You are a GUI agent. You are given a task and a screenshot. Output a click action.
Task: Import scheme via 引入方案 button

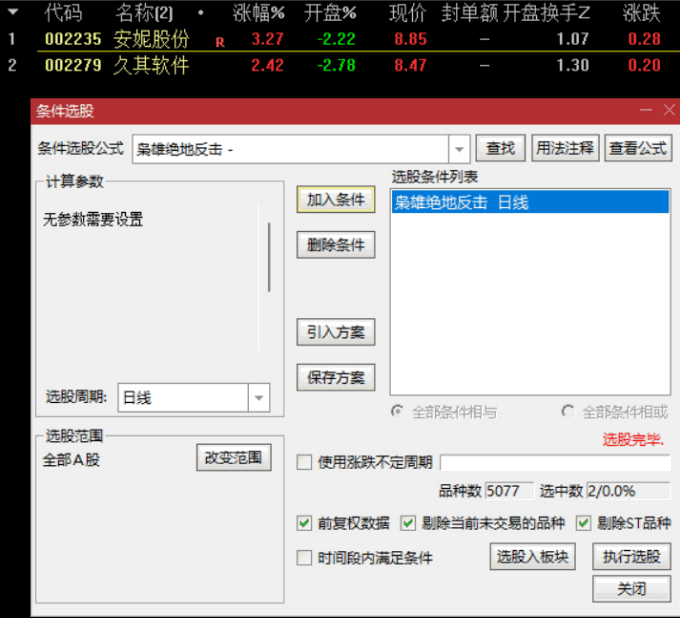pyautogui.click(x=336, y=332)
